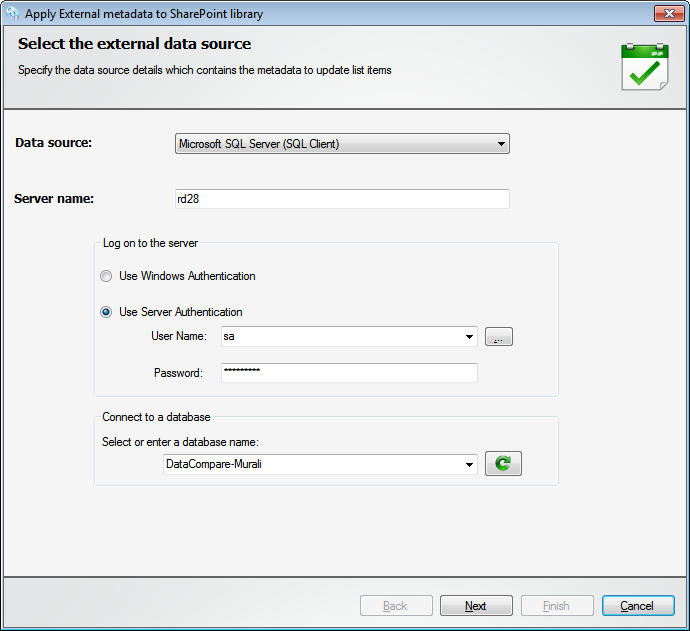Click the Use Windows Authentication label text
690x631 pixels.
187,276
